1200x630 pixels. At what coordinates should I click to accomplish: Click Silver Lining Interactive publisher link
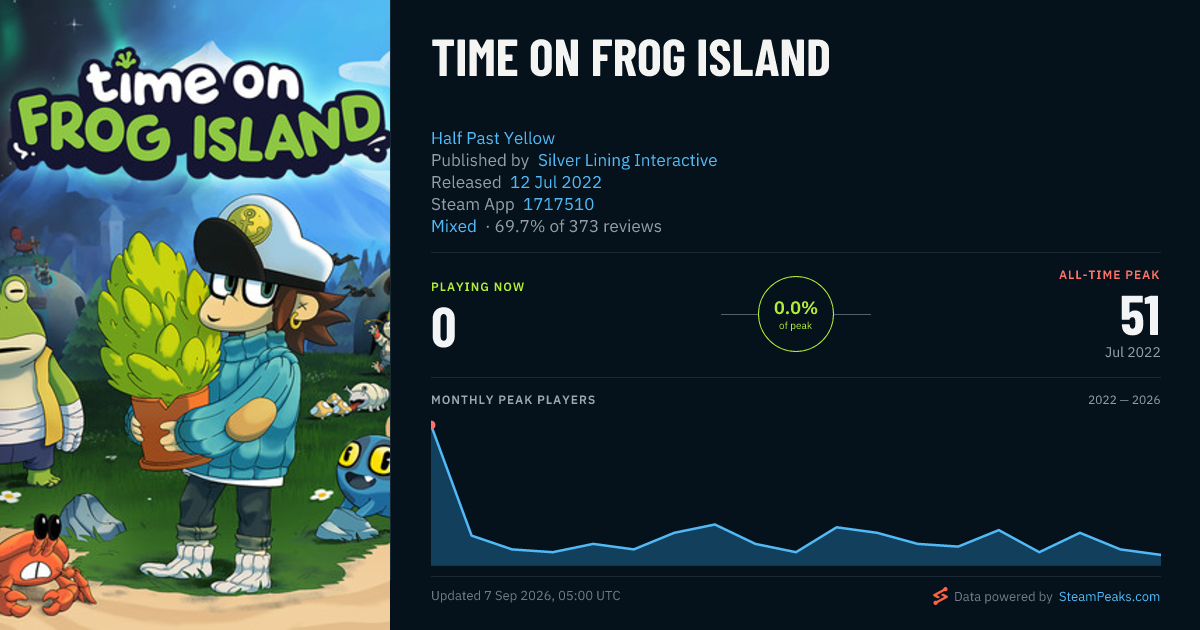(627, 160)
